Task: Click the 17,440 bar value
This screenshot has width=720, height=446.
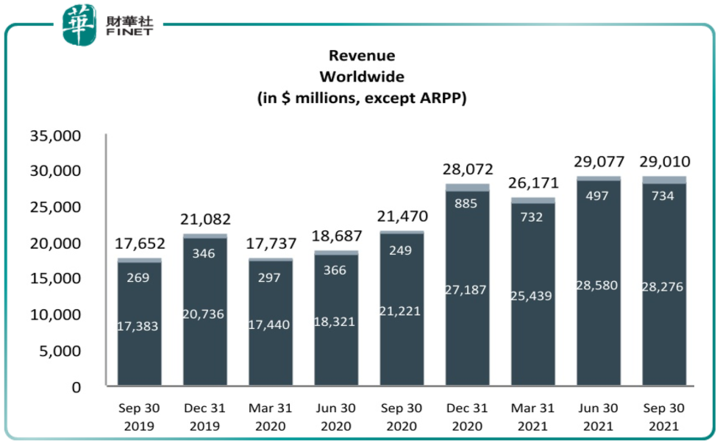Action: [269, 325]
